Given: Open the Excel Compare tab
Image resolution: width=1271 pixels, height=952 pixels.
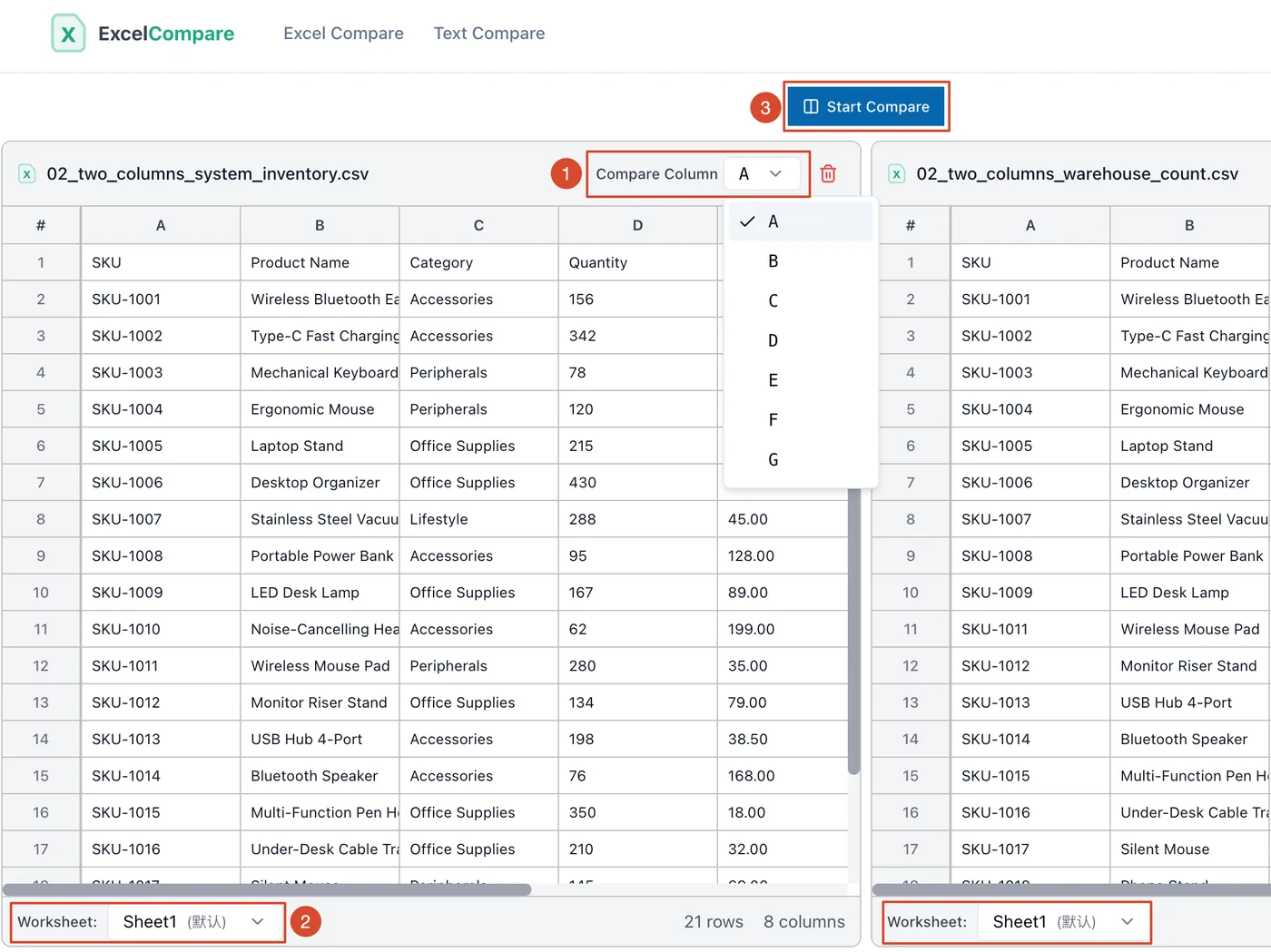Looking at the screenshot, I should pyautogui.click(x=343, y=34).
